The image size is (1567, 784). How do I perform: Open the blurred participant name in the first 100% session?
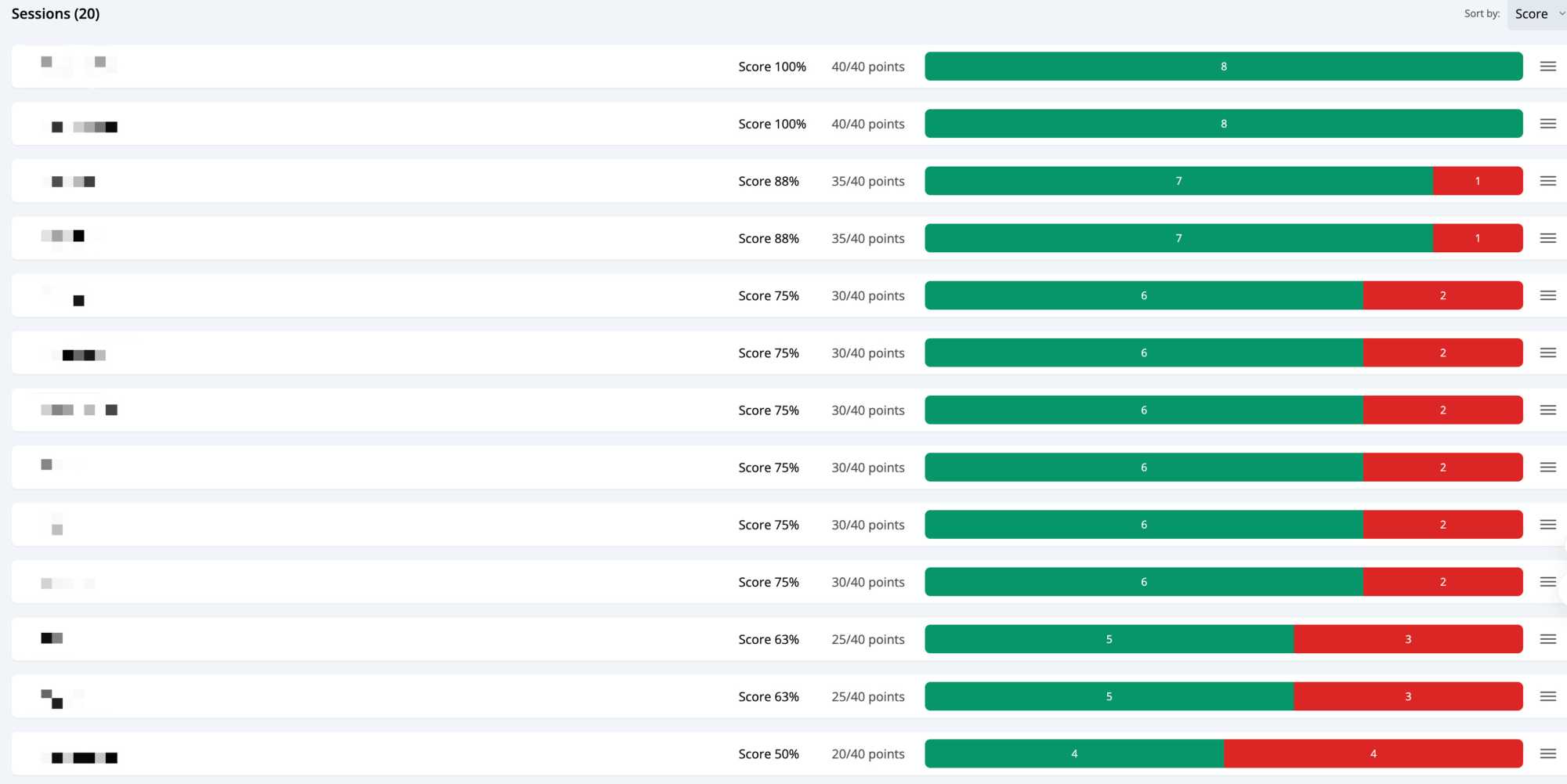(x=78, y=63)
